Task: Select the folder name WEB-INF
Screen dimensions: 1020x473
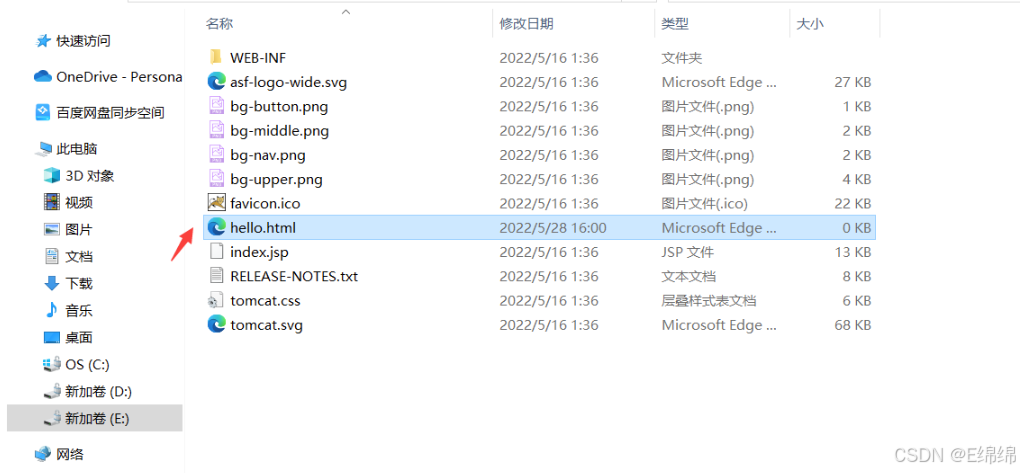Action: (x=259, y=57)
